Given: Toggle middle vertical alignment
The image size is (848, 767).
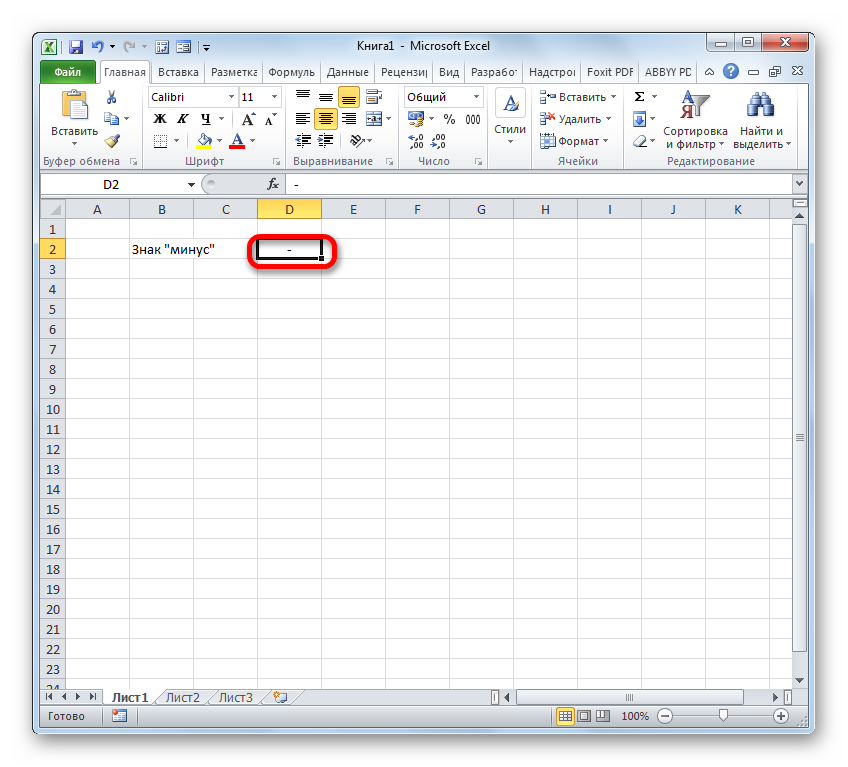Looking at the screenshot, I should 326,97.
